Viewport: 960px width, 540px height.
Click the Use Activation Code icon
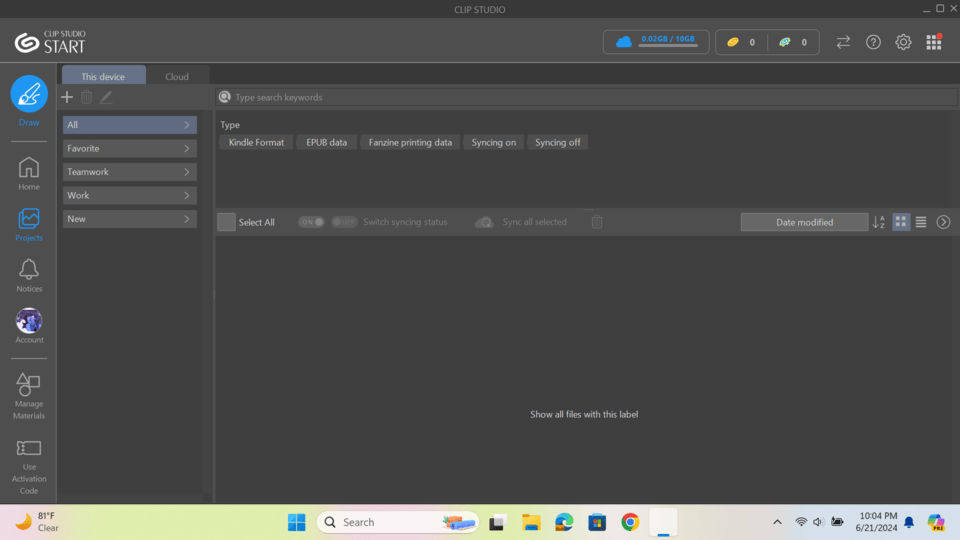click(29, 449)
